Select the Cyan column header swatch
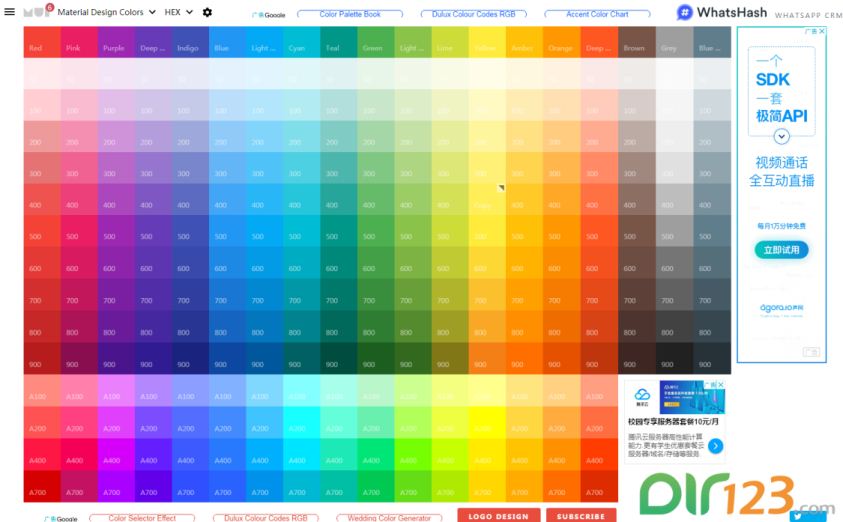 click(302, 42)
